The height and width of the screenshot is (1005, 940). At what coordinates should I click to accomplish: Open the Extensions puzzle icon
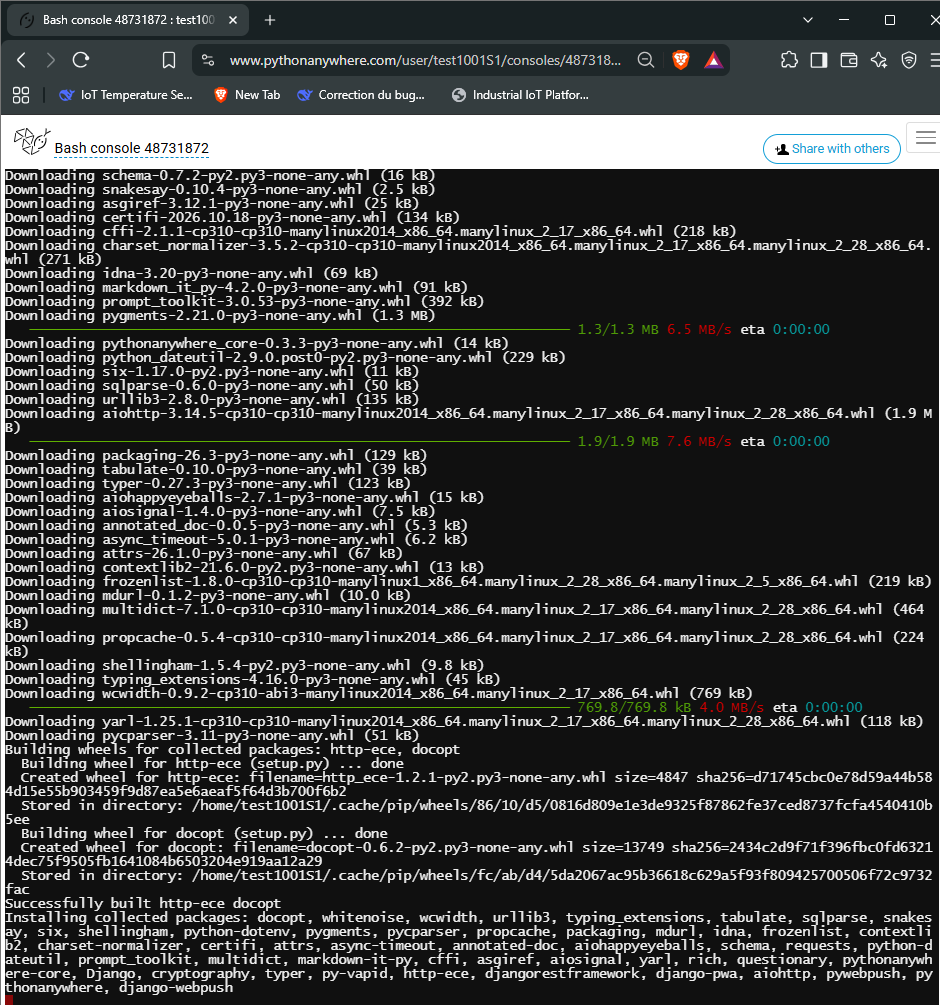point(789,60)
